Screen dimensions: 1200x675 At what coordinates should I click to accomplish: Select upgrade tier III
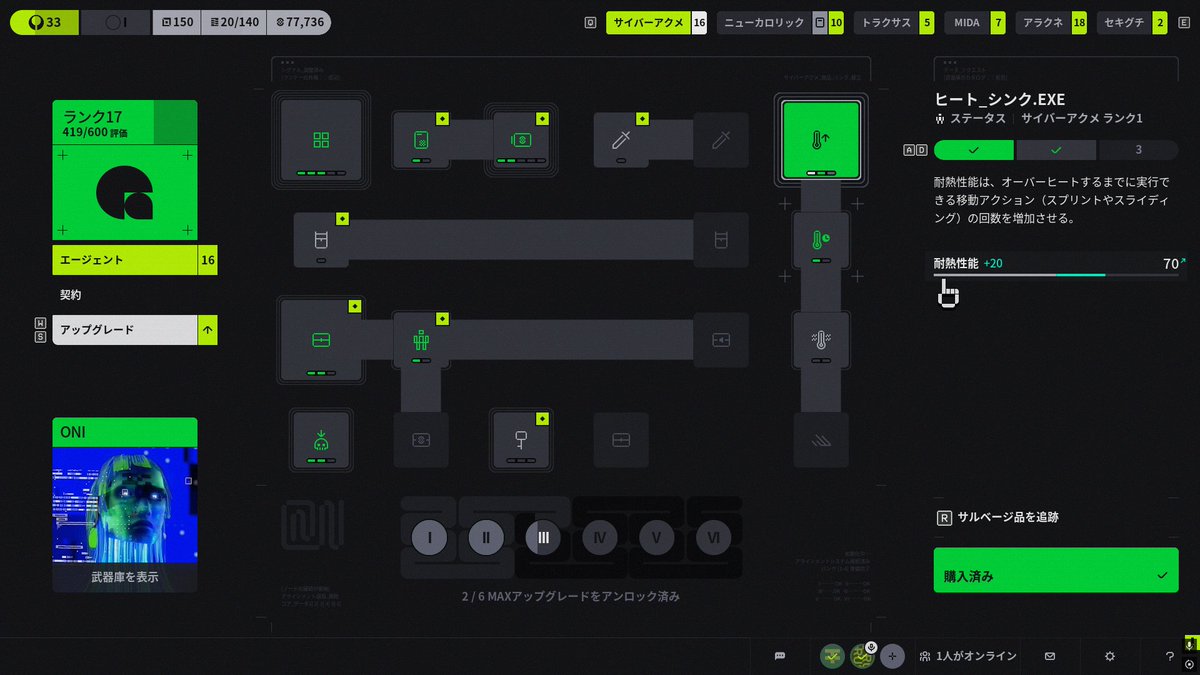(543, 537)
